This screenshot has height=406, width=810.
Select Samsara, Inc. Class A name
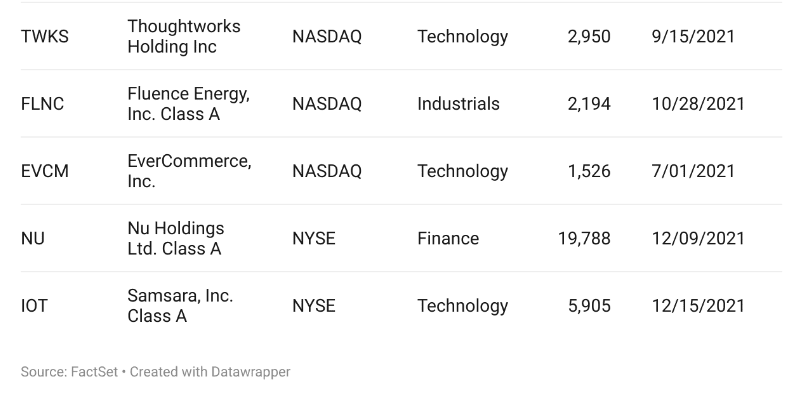[x=180, y=305]
